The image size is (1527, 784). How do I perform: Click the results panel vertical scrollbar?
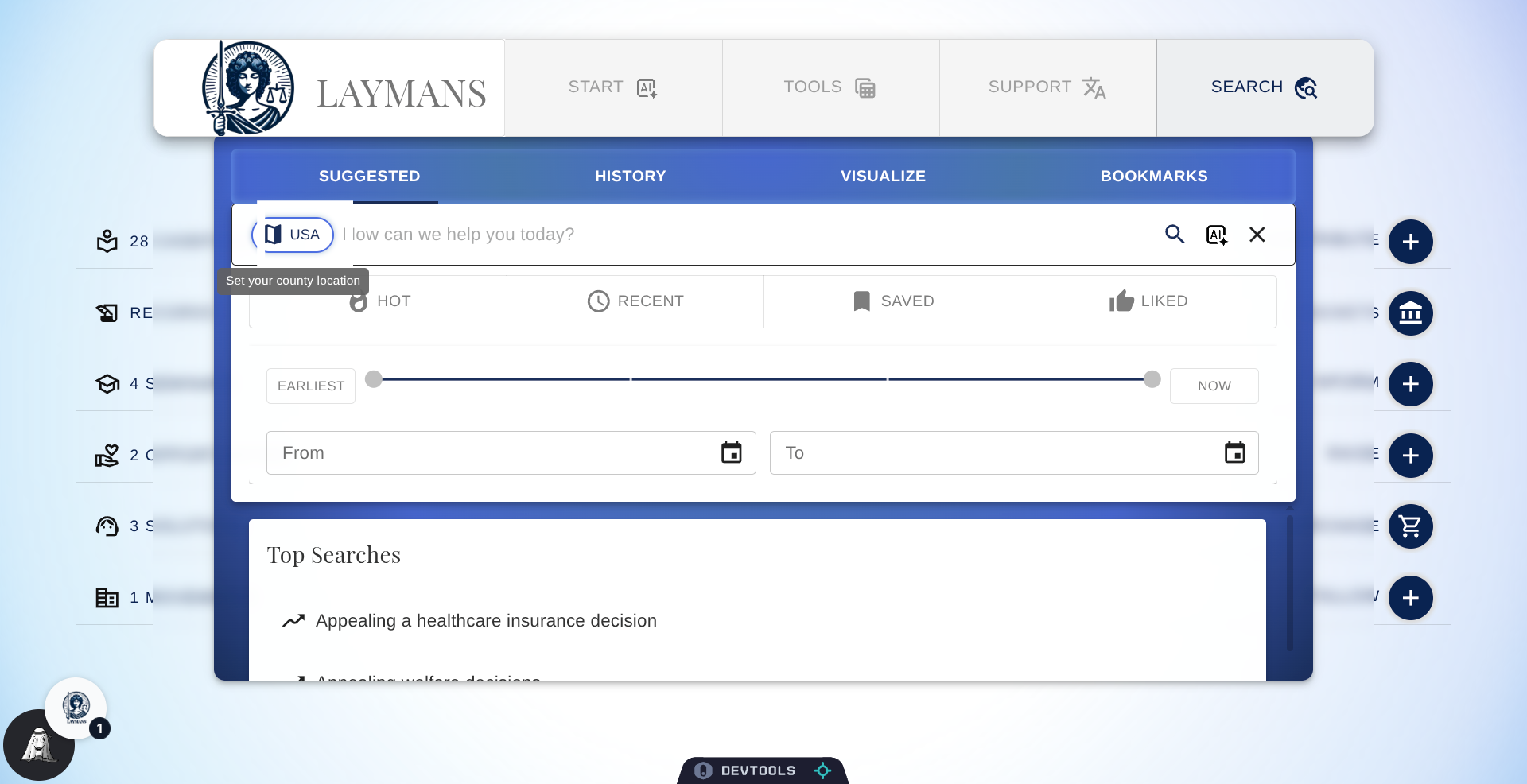pos(1290,583)
